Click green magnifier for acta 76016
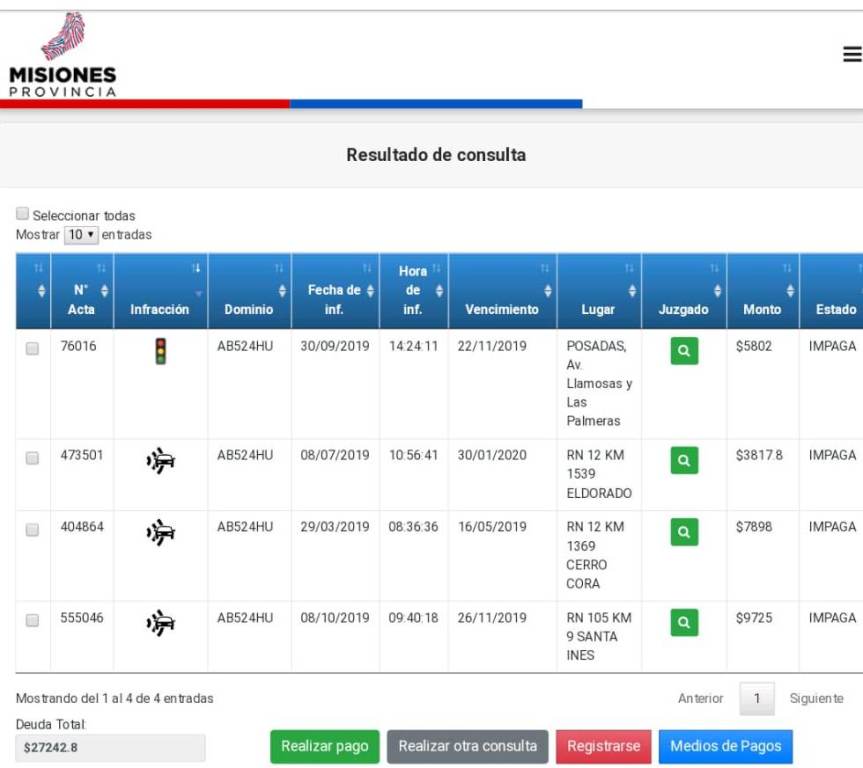863x768 pixels. (x=684, y=351)
